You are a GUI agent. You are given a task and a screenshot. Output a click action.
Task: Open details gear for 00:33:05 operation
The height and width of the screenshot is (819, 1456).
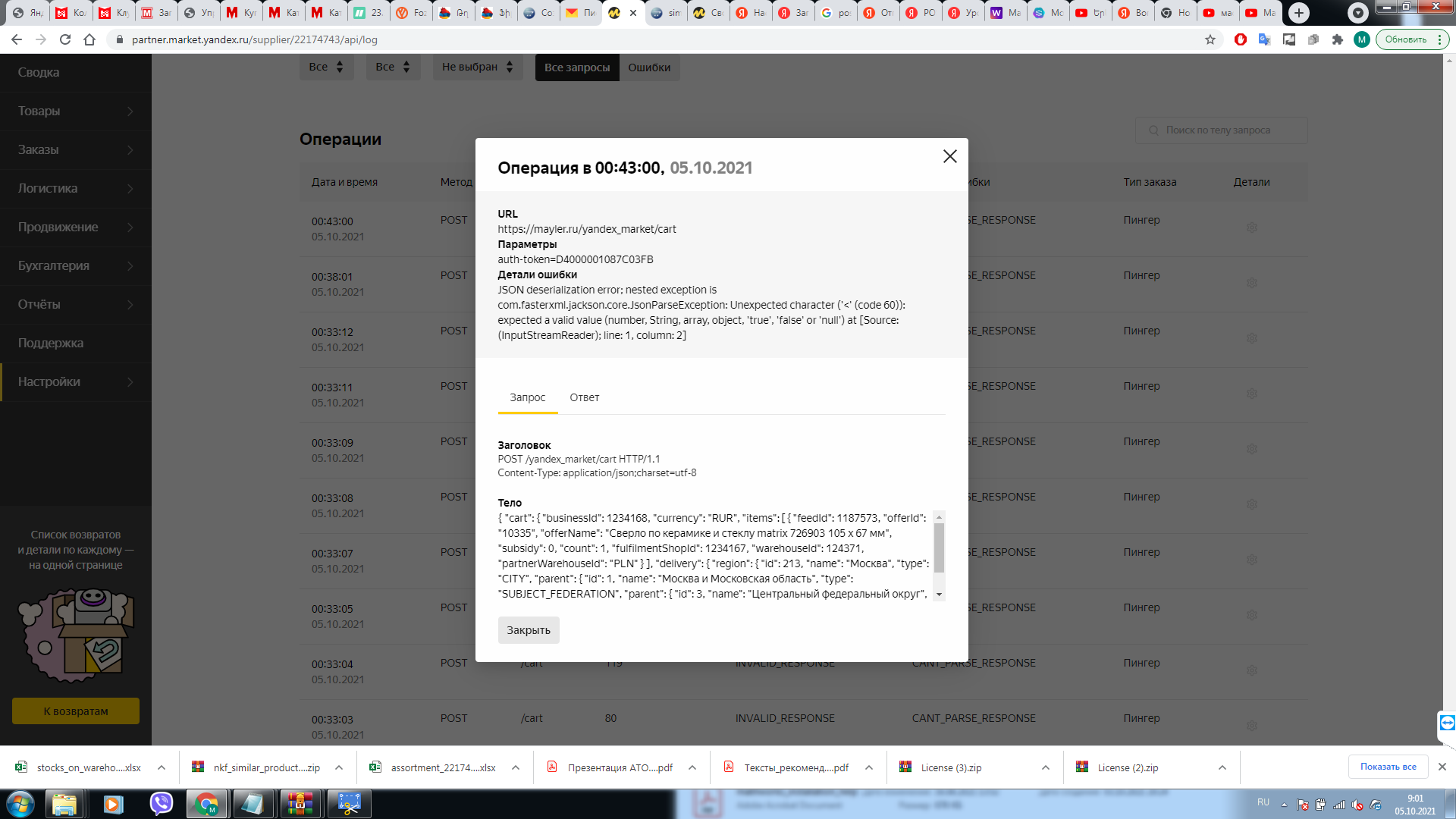pos(1252,615)
